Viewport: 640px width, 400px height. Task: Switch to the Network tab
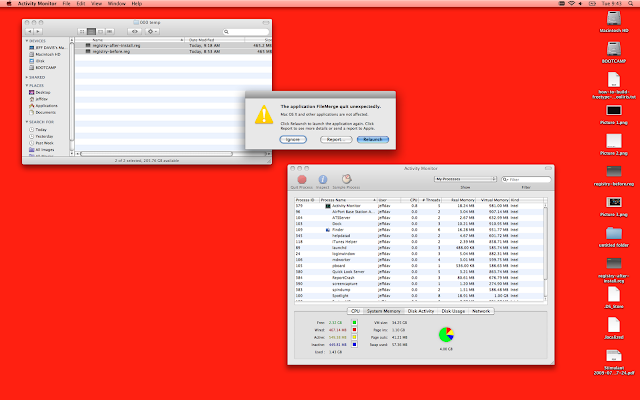coord(481,311)
